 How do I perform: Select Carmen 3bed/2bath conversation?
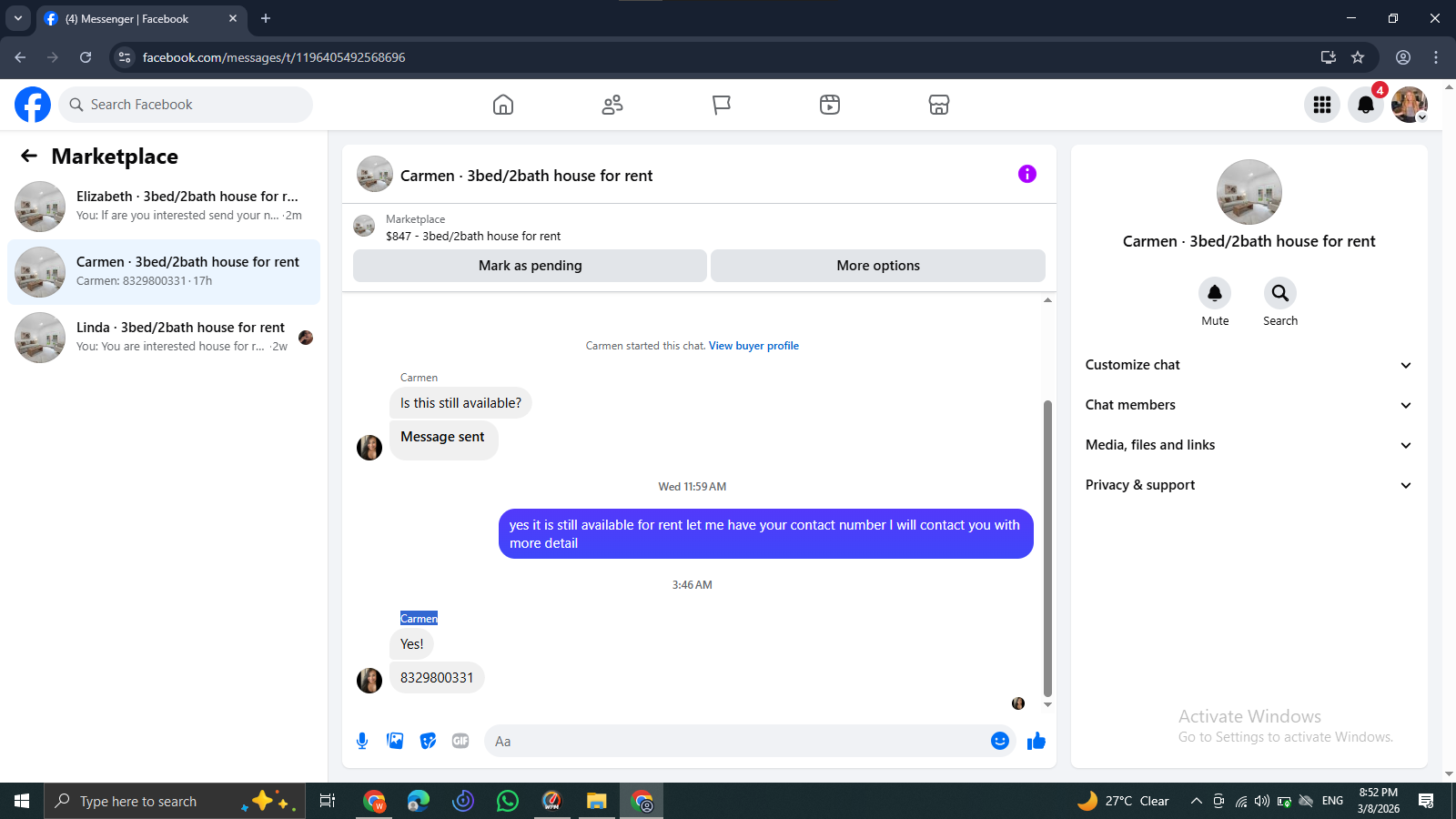coord(164,272)
